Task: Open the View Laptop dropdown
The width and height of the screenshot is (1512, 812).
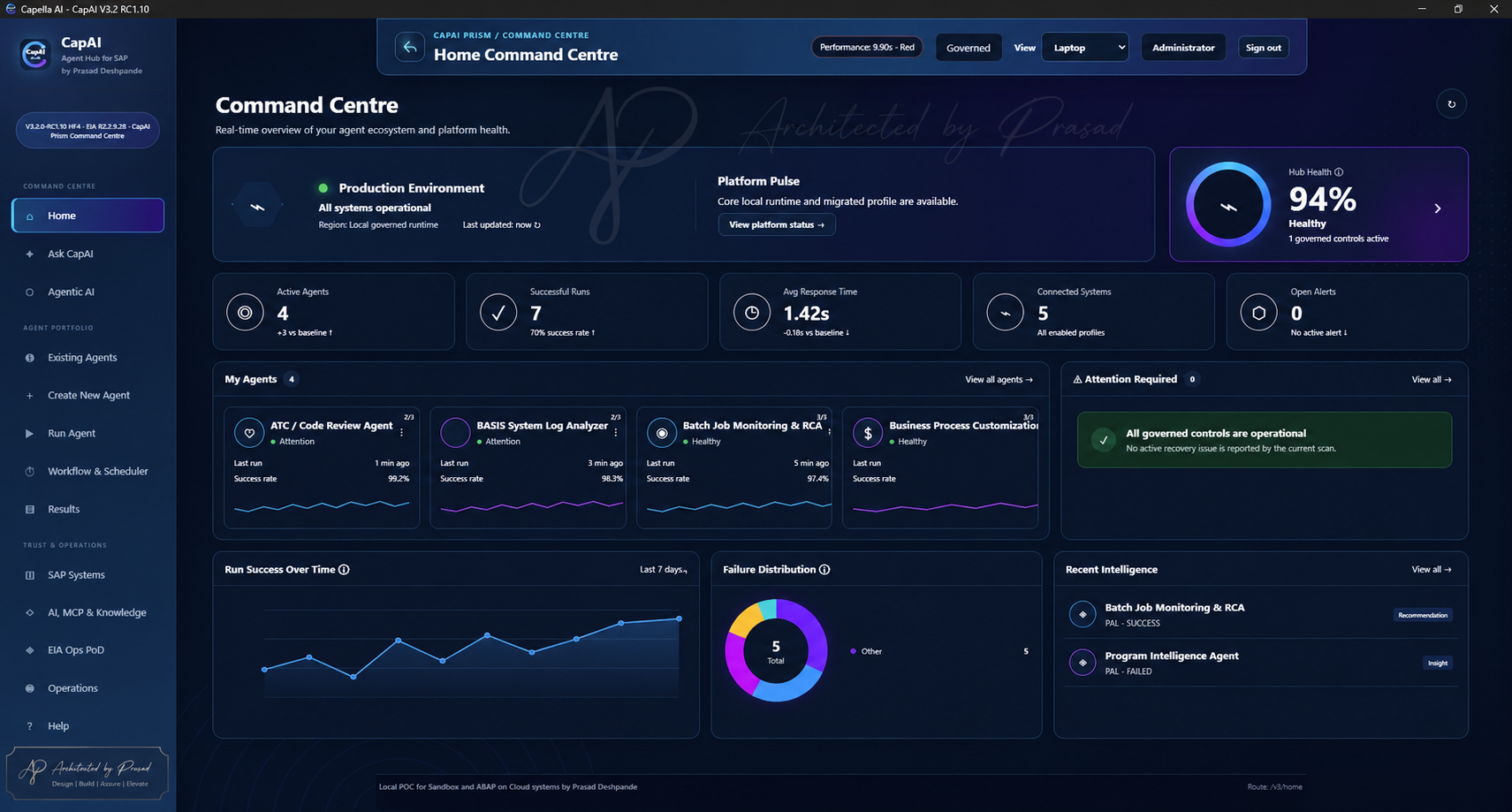Action: coord(1085,48)
